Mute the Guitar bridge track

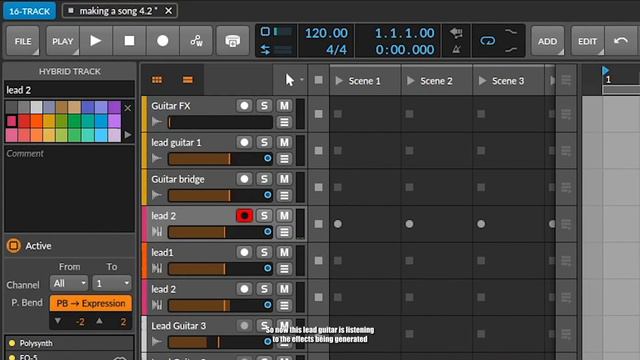click(284, 179)
